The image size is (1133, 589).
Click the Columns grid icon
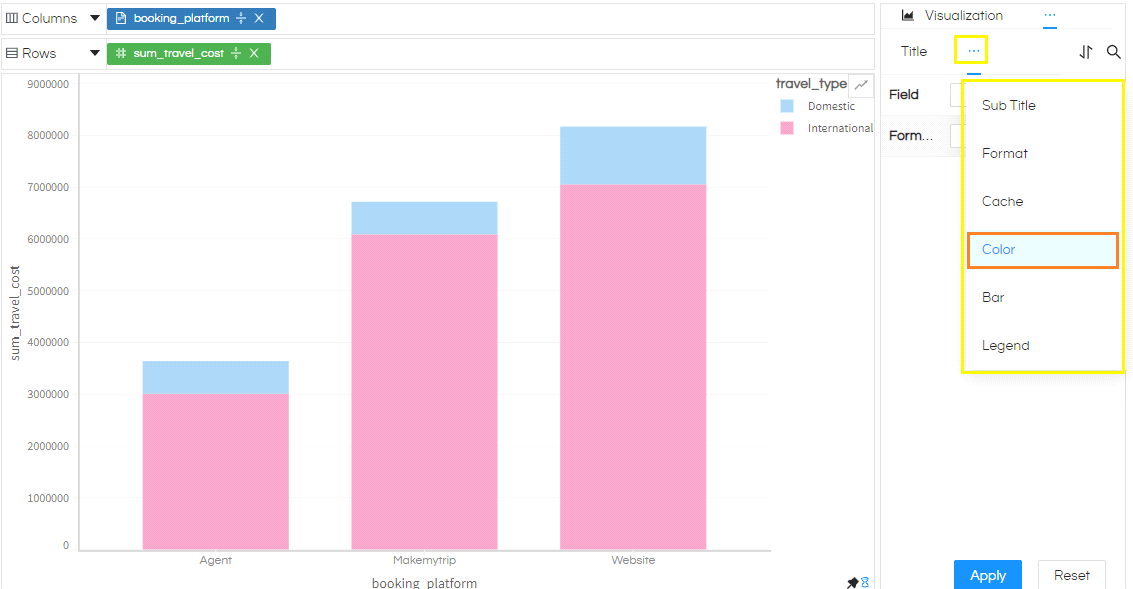[x=12, y=18]
